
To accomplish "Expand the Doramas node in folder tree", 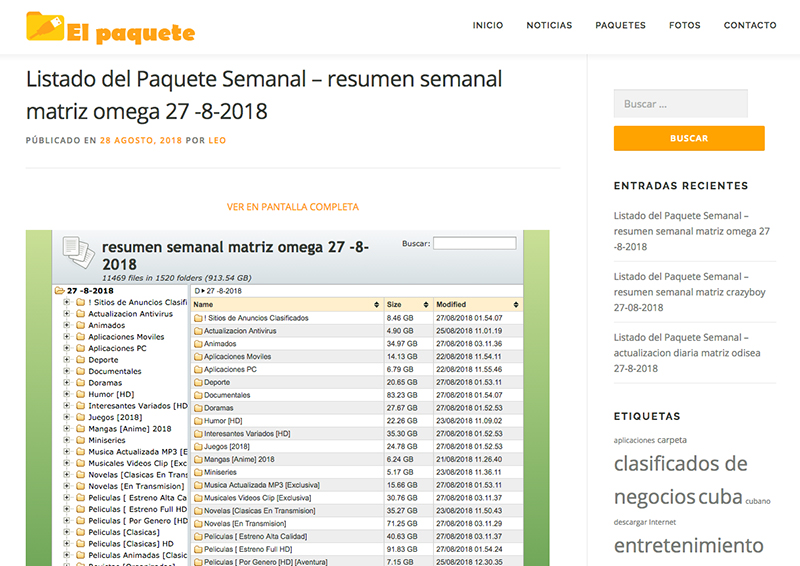I will pos(66,382).
